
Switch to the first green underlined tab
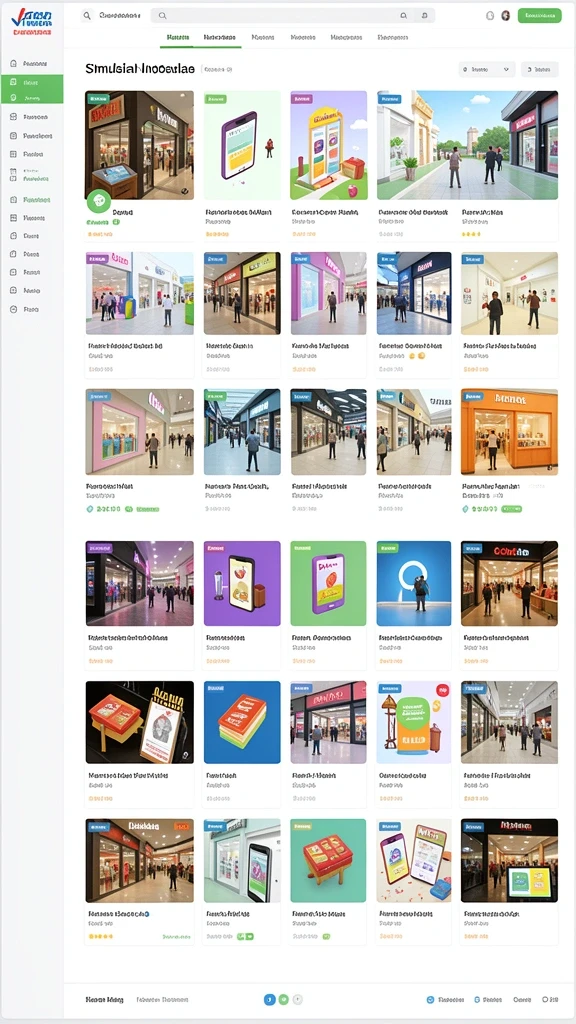176,38
